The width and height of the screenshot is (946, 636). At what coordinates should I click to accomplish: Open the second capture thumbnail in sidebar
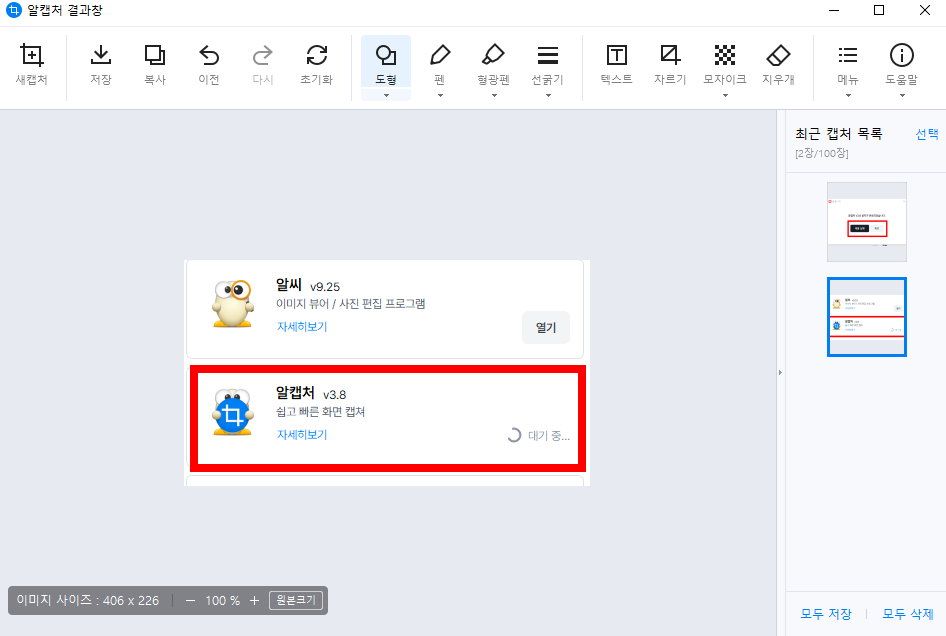coord(866,317)
